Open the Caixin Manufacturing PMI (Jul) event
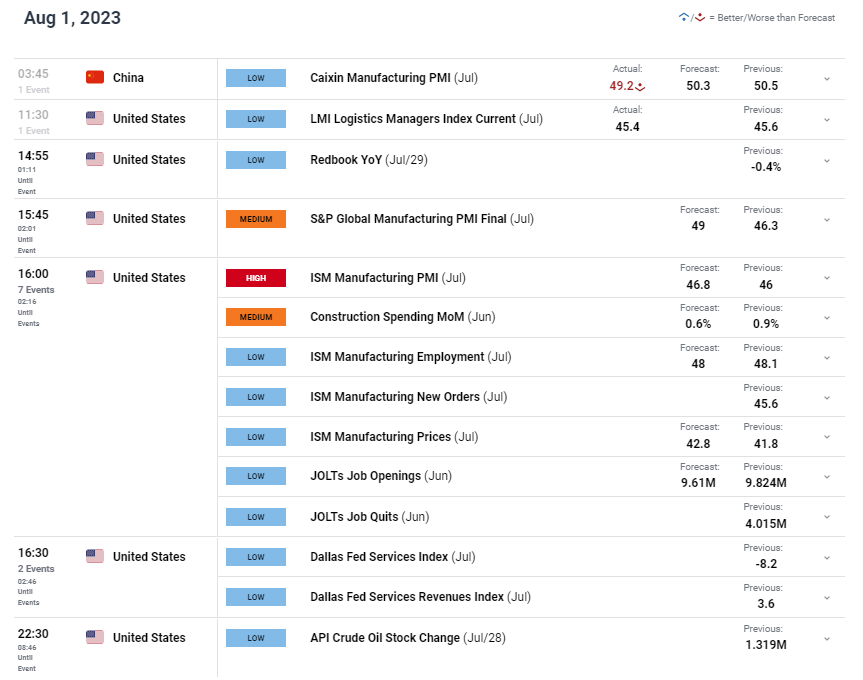The height and width of the screenshot is (680, 863). point(394,78)
